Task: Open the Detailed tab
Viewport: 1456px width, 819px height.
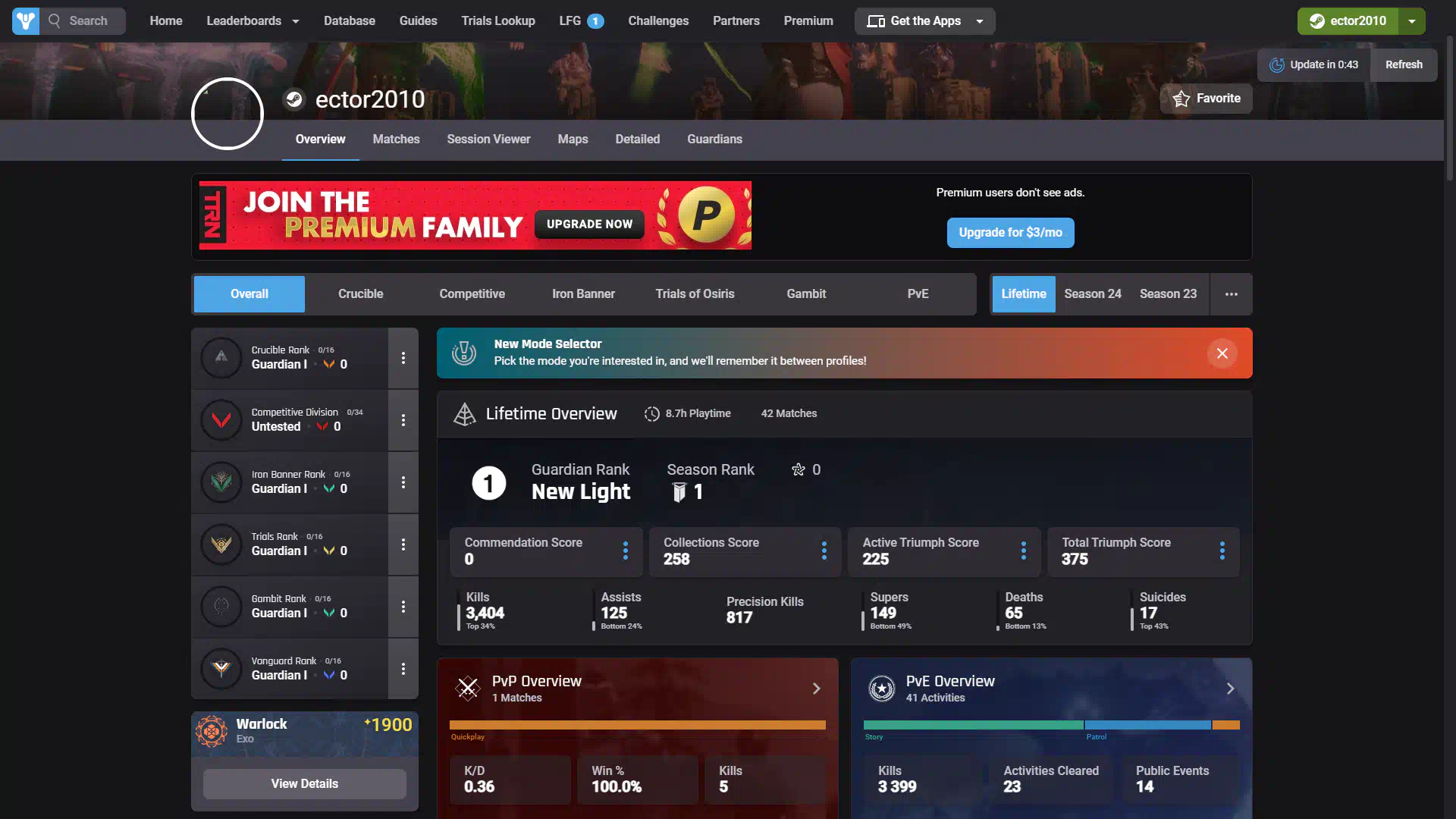Action: (638, 140)
